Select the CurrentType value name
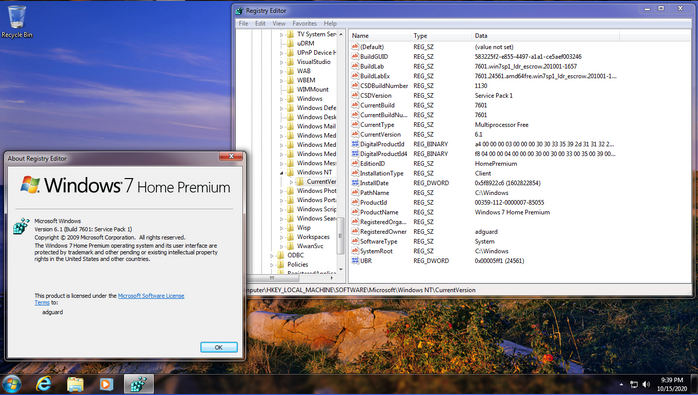698x395 pixels. [377, 125]
